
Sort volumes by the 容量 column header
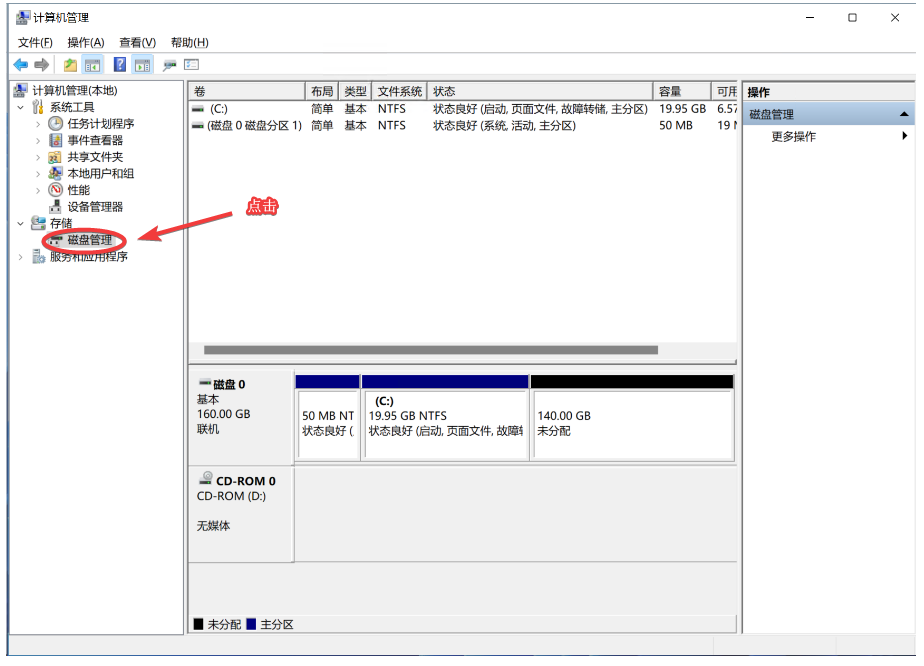pos(680,91)
